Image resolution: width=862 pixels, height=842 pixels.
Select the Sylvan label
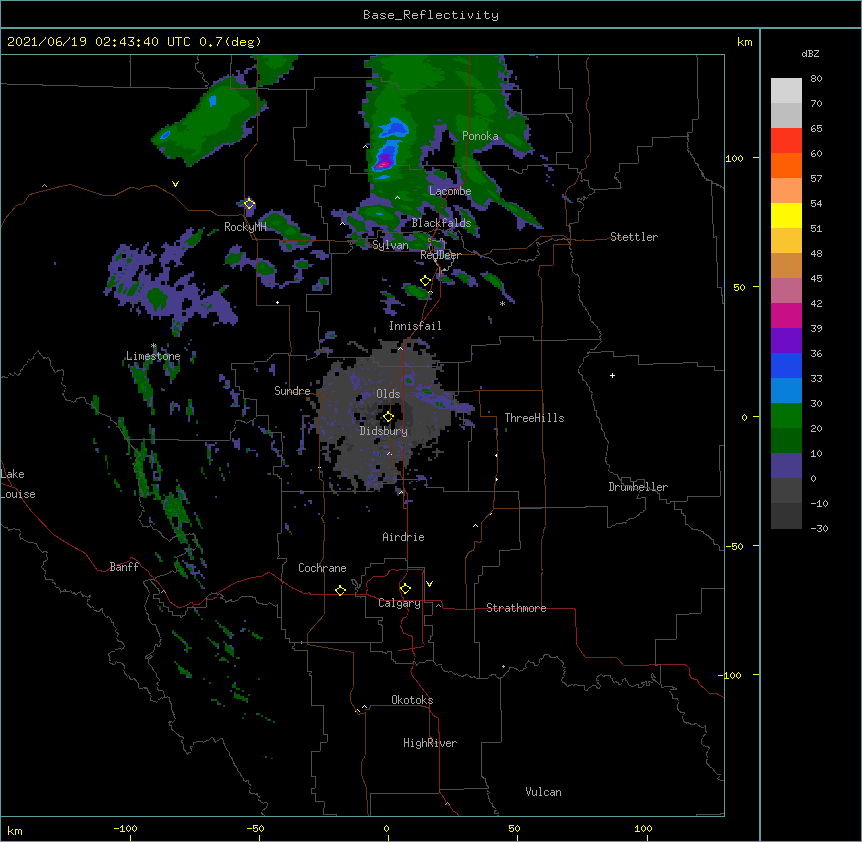tap(390, 245)
